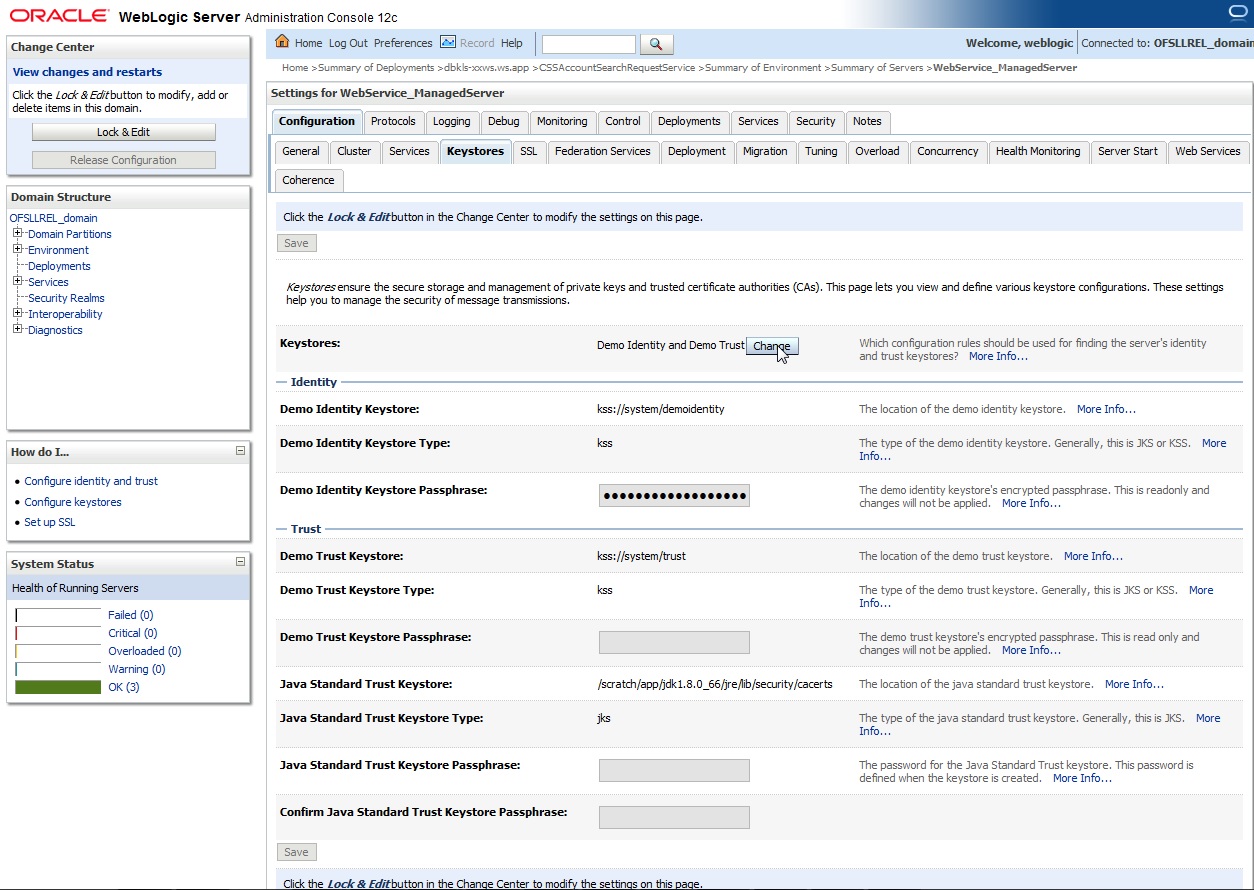Open the Coherence subtab
Image resolution: width=1254 pixels, height=890 pixels.
pos(309,180)
